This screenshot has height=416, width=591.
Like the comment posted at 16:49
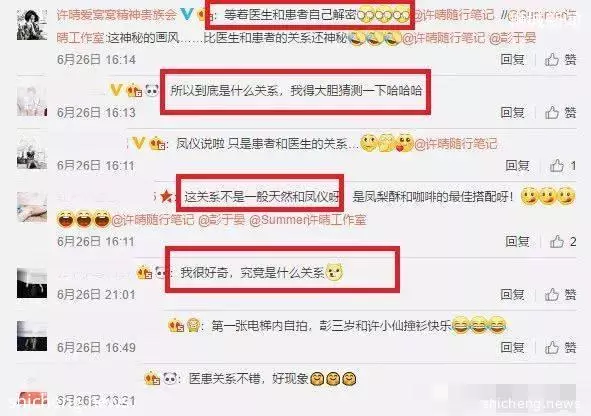pyautogui.click(x=560, y=347)
